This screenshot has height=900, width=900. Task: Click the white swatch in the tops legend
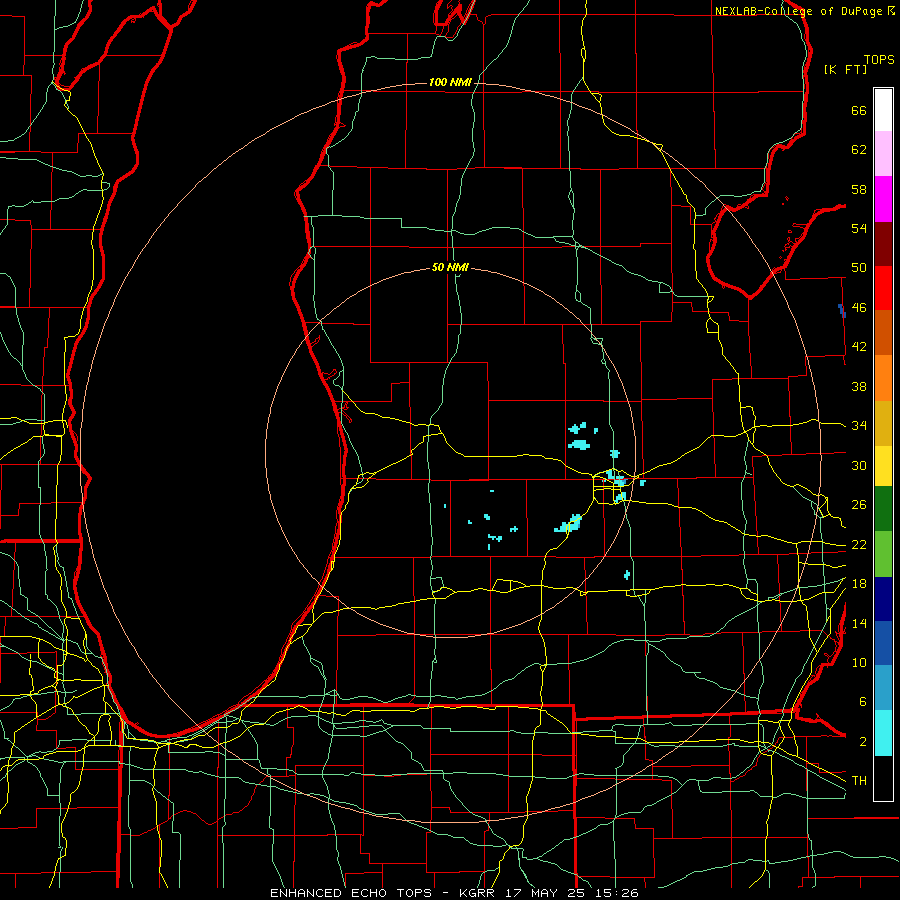point(883,110)
